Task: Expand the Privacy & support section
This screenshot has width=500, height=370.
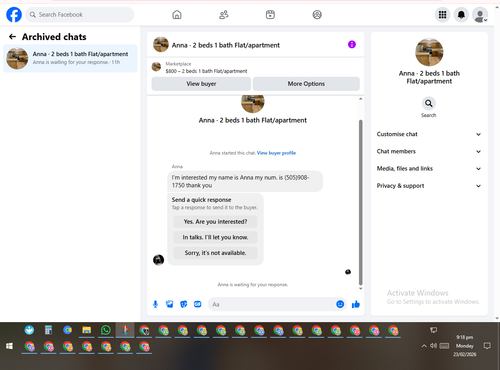Action: 429,186
